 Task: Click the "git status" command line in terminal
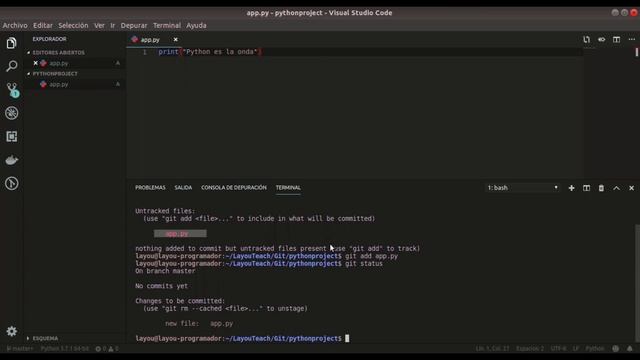coord(259,264)
